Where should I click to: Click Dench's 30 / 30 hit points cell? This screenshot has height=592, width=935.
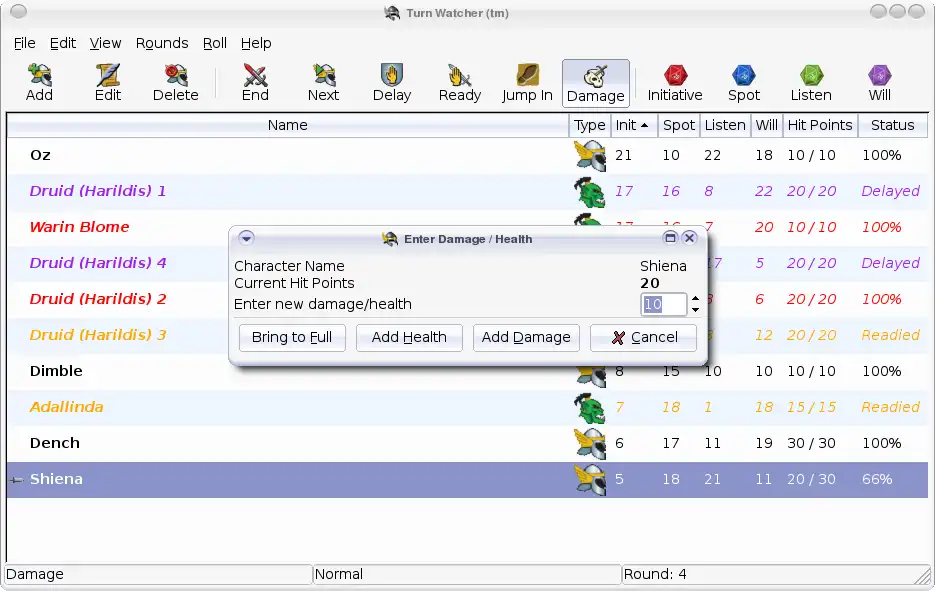pyautogui.click(x=811, y=444)
